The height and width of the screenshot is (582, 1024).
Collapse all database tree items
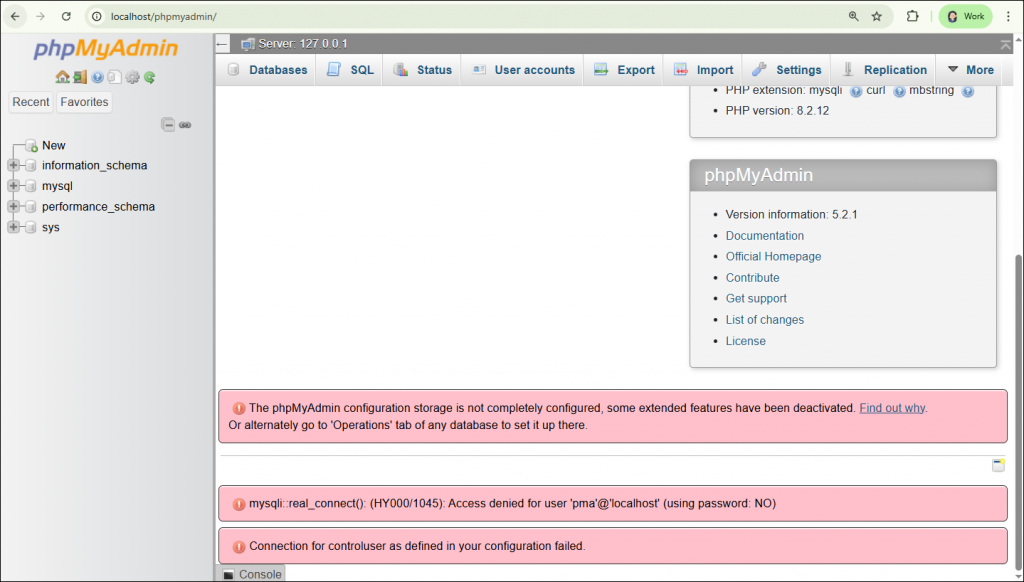coord(168,125)
